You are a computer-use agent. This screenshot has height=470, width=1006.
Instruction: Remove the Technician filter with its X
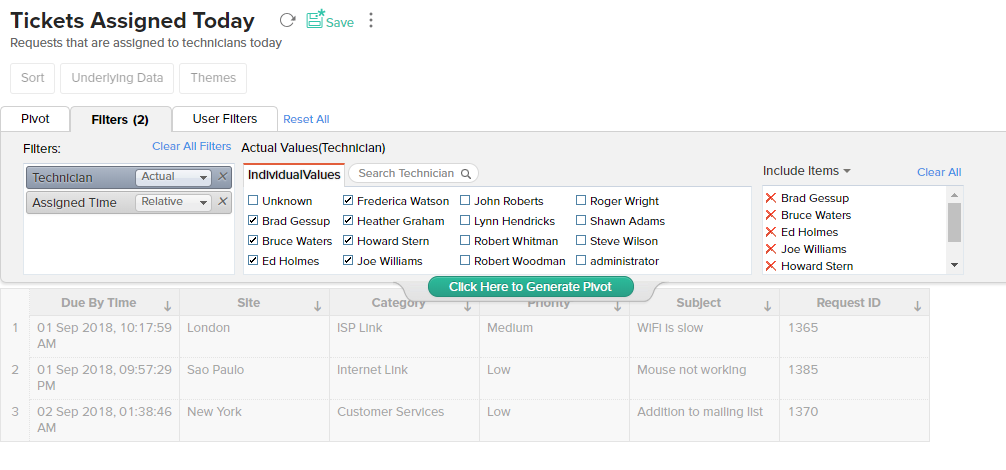(x=223, y=177)
